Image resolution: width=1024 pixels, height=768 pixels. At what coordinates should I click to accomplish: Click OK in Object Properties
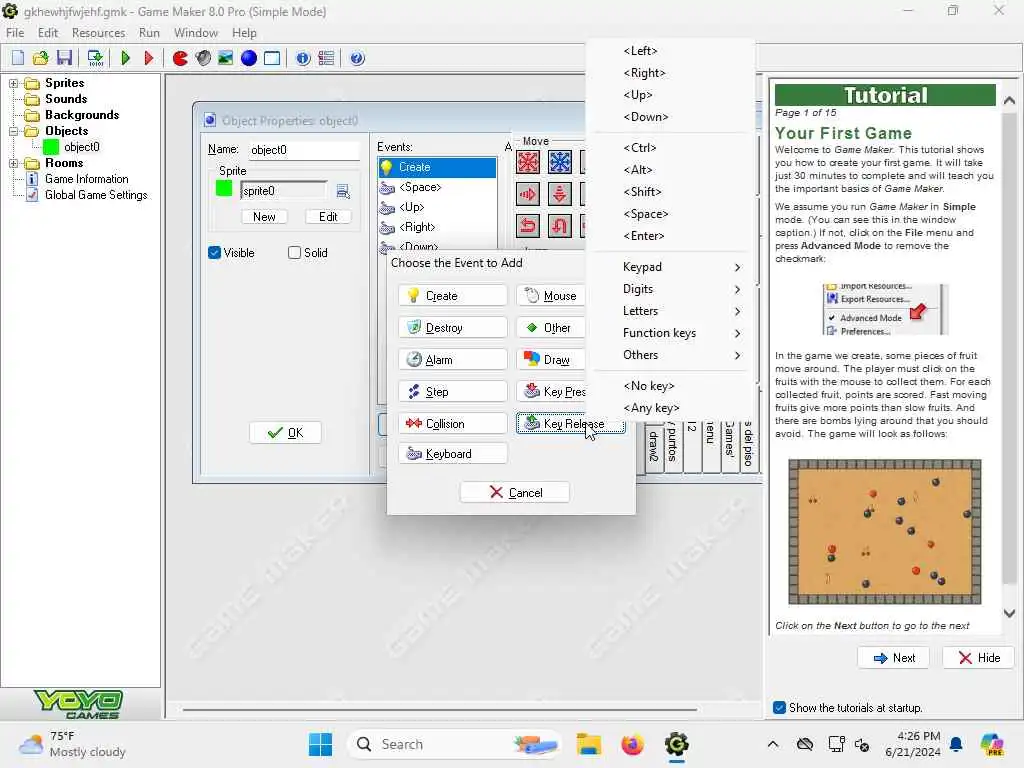(x=285, y=433)
